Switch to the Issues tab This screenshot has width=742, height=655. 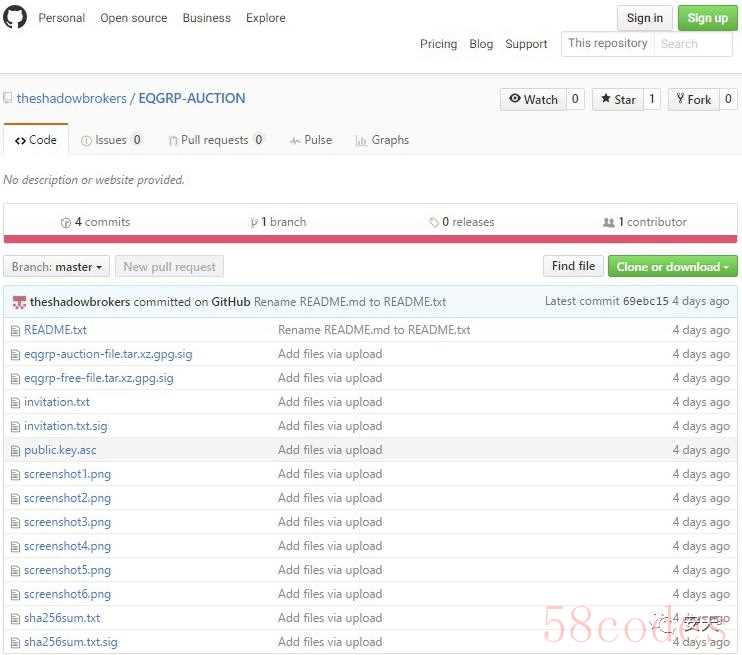[x=111, y=140]
